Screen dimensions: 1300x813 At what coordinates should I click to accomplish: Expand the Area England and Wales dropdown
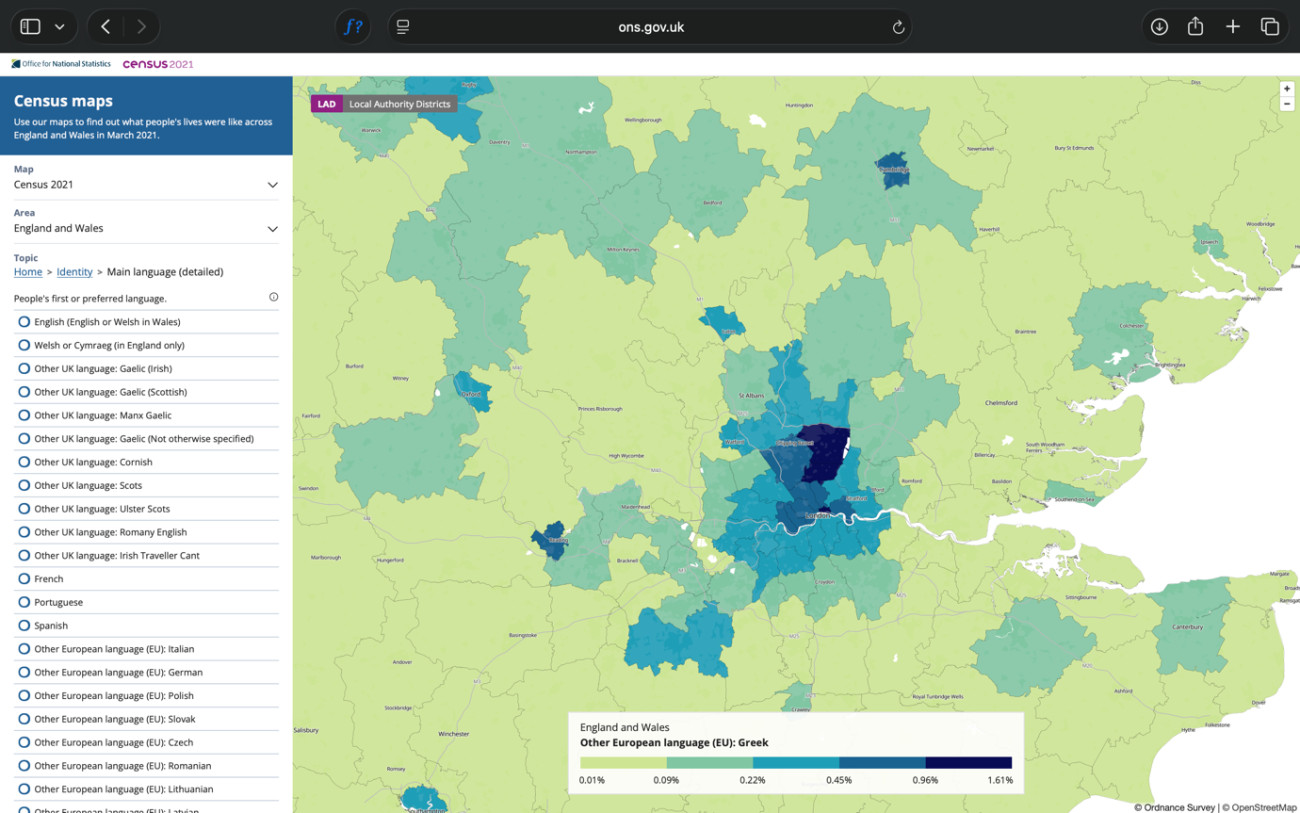pos(272,229)
